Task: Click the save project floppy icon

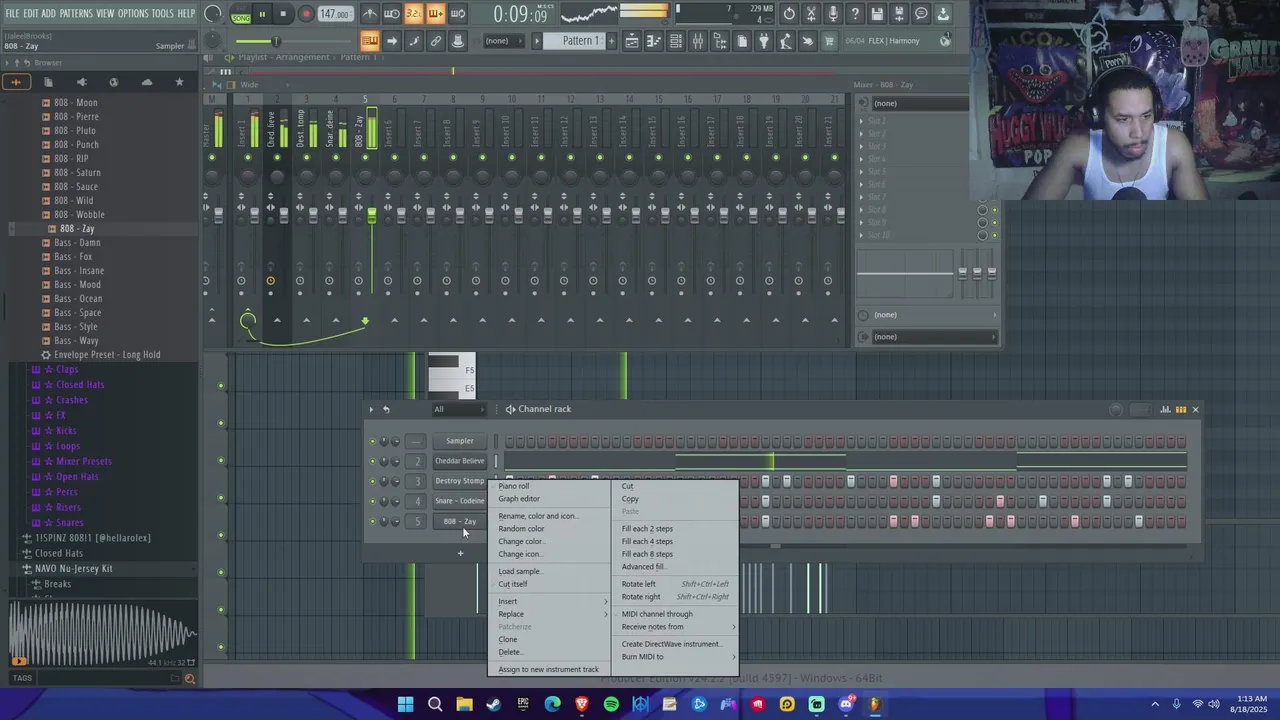Action: pyautogui.click(x=877, y=14)
